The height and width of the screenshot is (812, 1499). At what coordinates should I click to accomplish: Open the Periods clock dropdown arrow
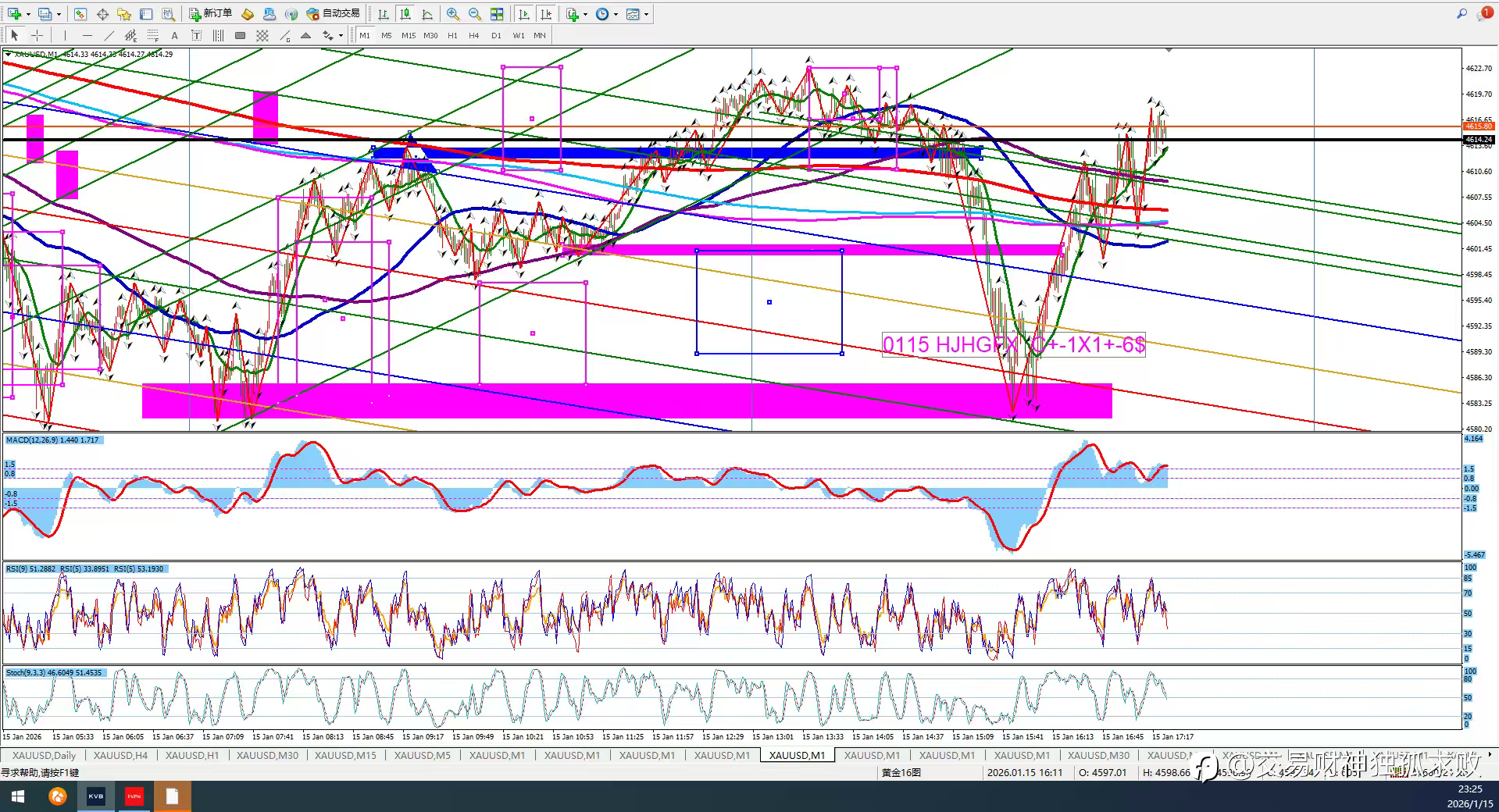616,14
